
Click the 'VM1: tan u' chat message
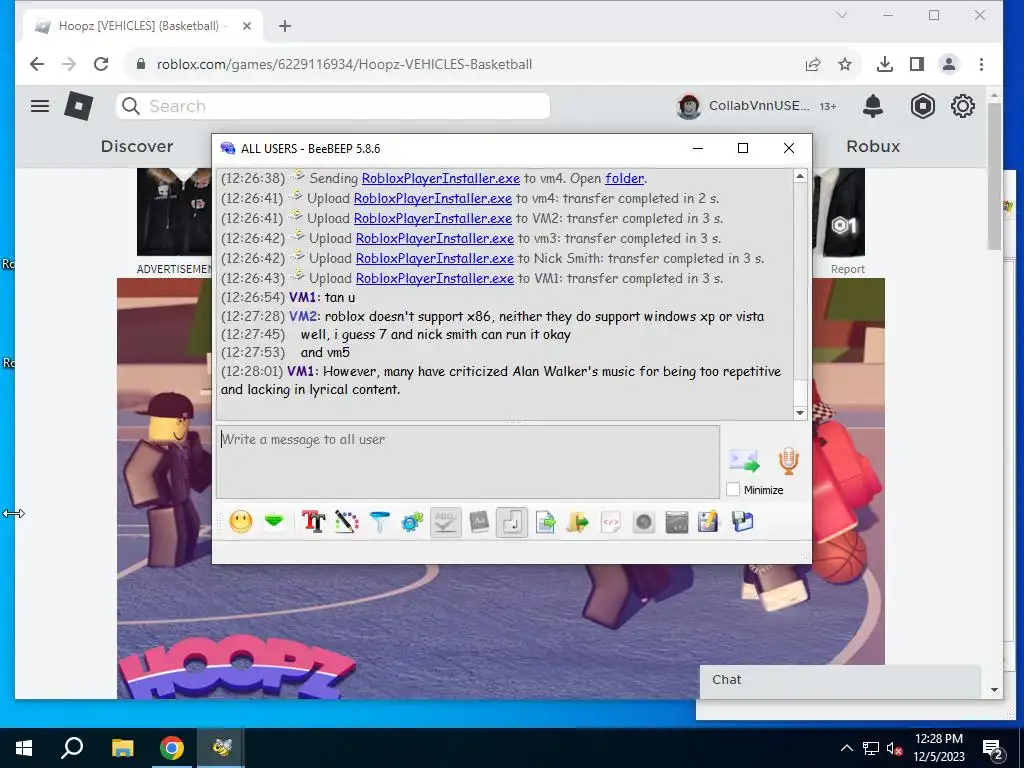point(322,298)
